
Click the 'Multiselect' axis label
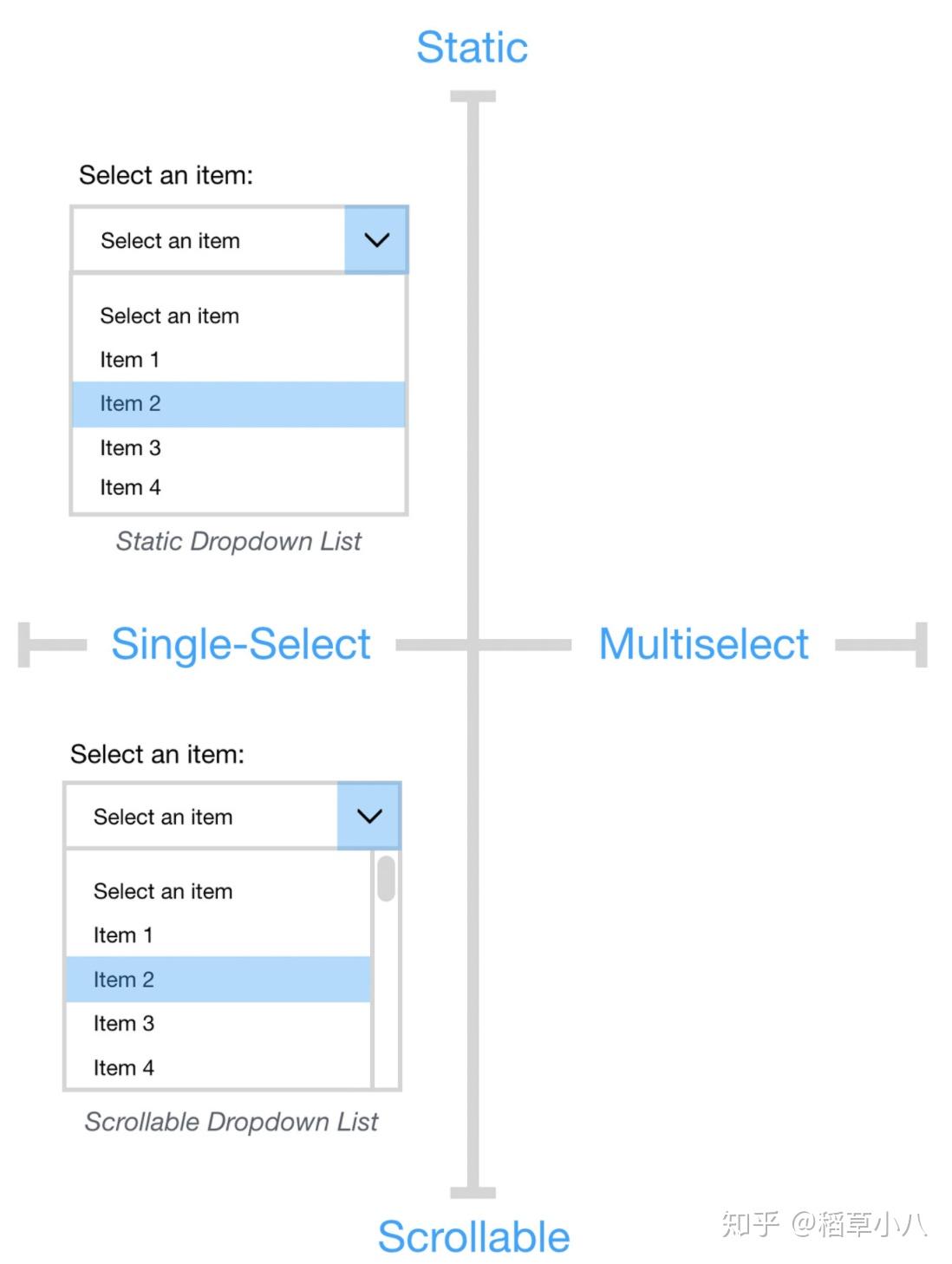point(703,644)
